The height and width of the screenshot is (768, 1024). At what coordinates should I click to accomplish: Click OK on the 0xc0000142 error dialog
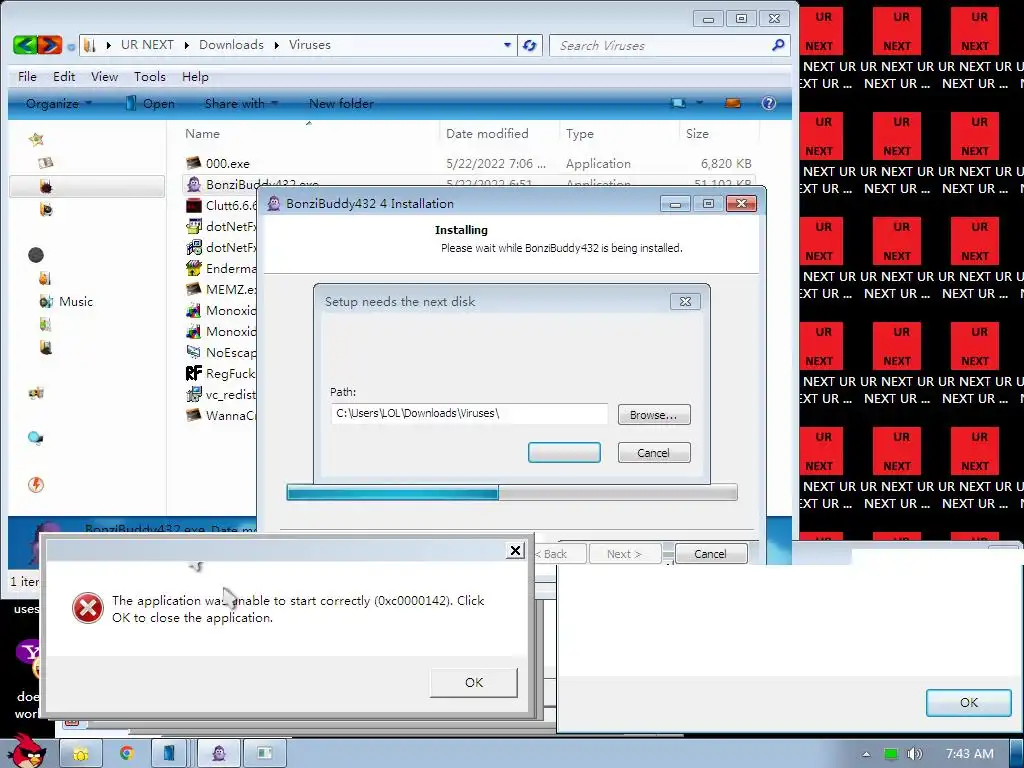(473, 682)
